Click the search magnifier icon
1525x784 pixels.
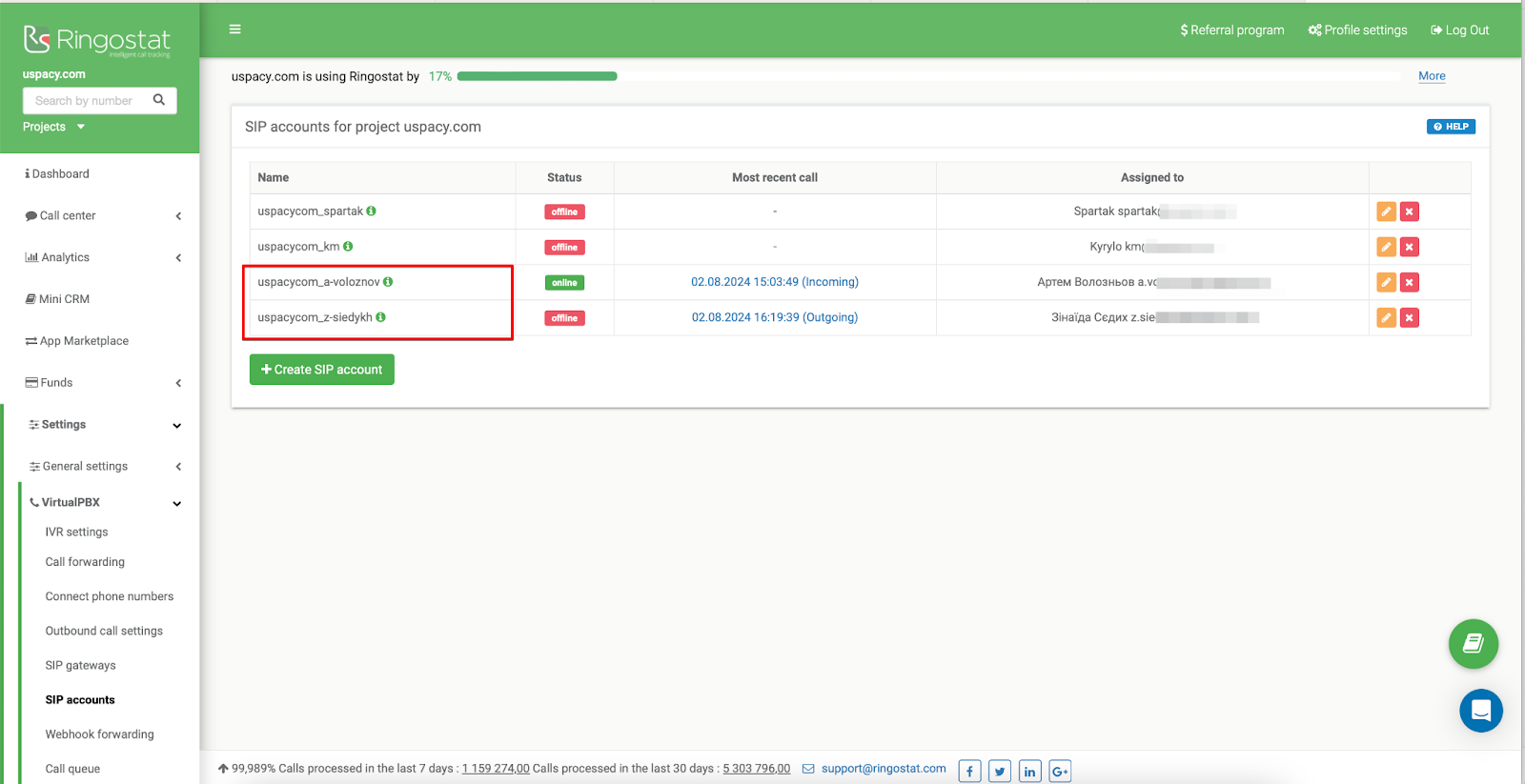[x=159, y=100]
